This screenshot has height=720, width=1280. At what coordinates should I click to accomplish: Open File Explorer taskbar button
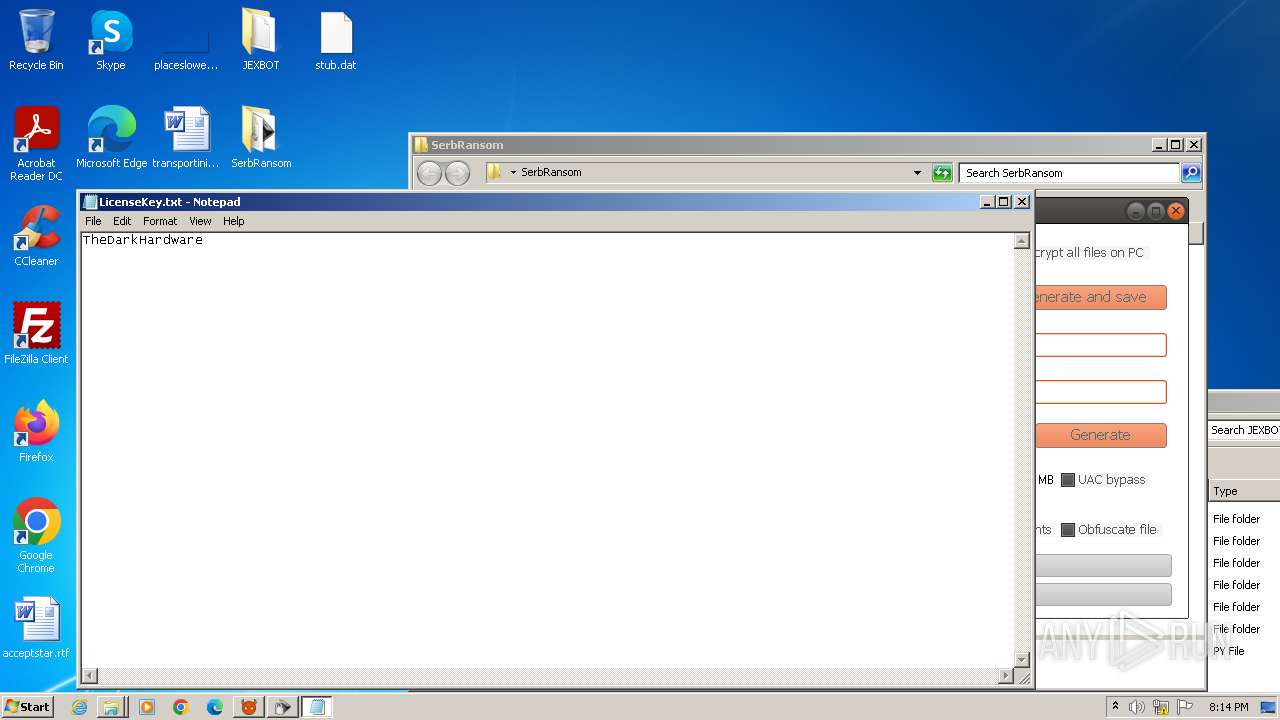(111, 707)
